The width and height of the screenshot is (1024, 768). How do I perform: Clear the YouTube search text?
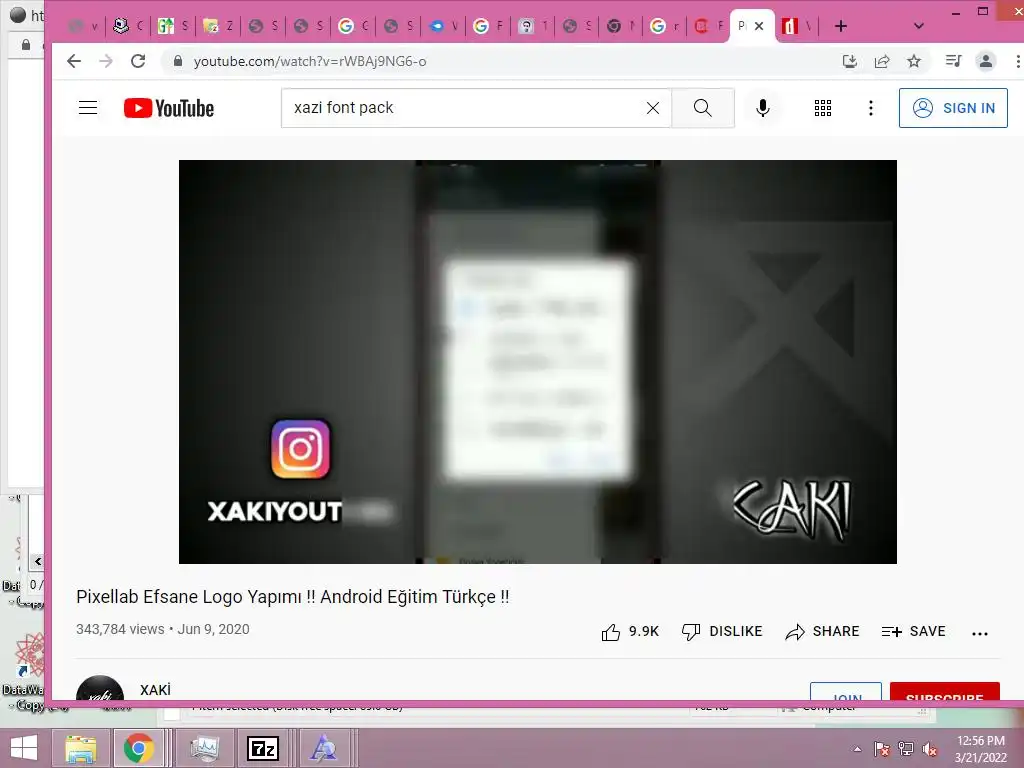(652, 108)
